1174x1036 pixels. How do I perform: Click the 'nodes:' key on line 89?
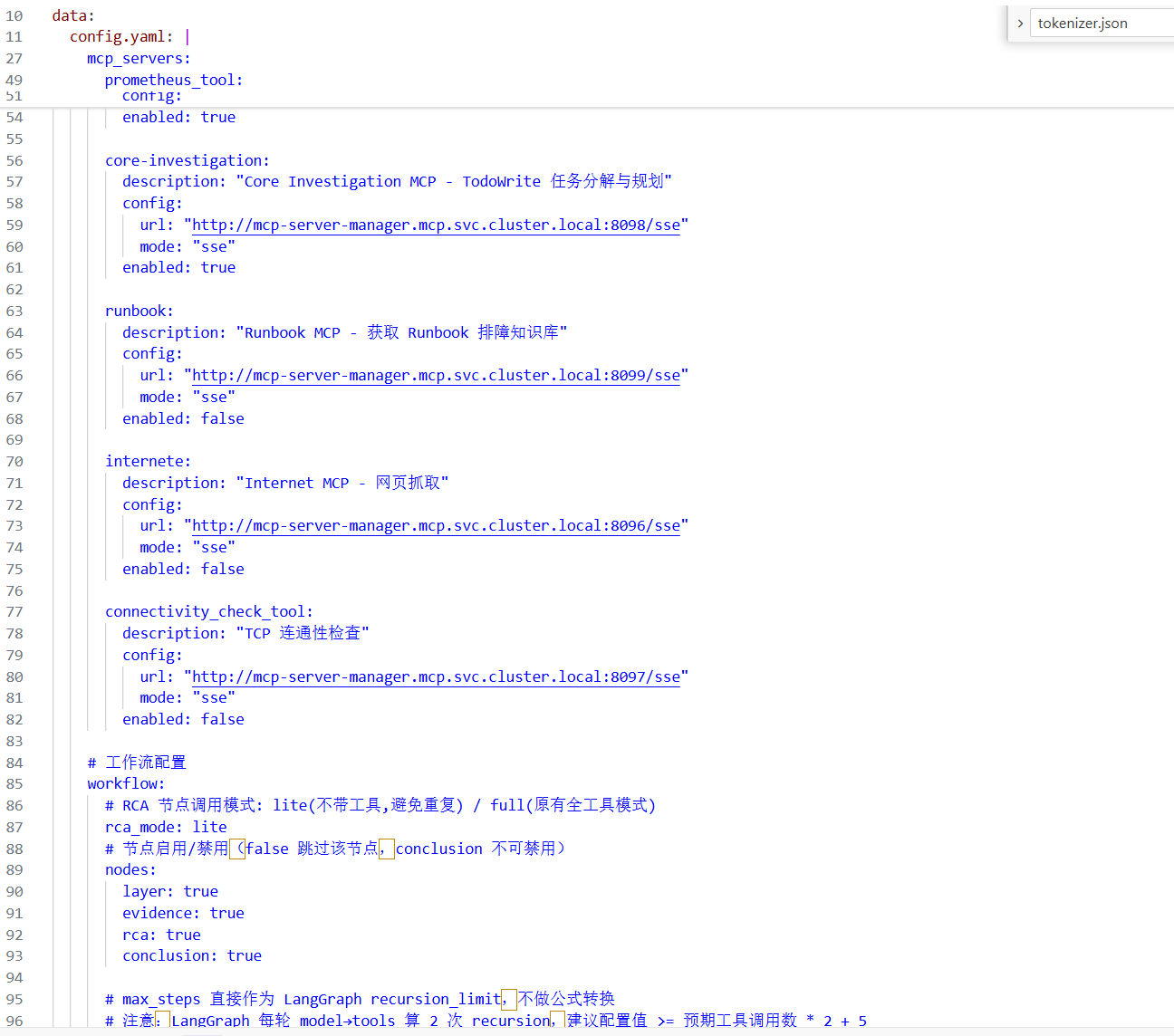pyautogui.click(x=130, y=869)
